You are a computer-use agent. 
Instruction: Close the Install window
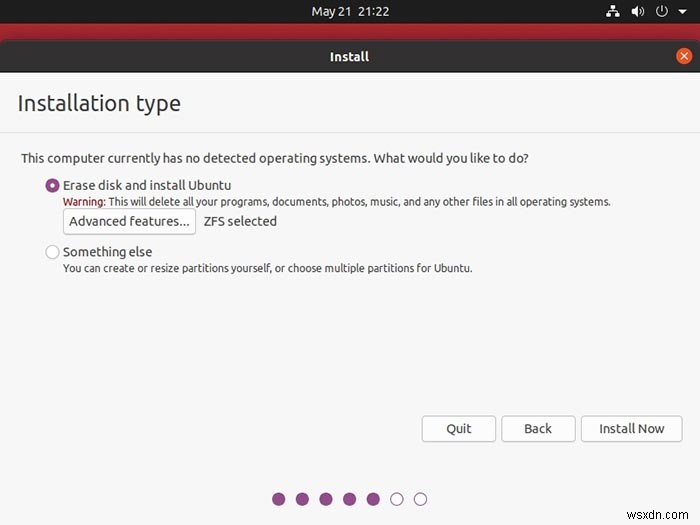pyautogui.click(x=683, y=56)
